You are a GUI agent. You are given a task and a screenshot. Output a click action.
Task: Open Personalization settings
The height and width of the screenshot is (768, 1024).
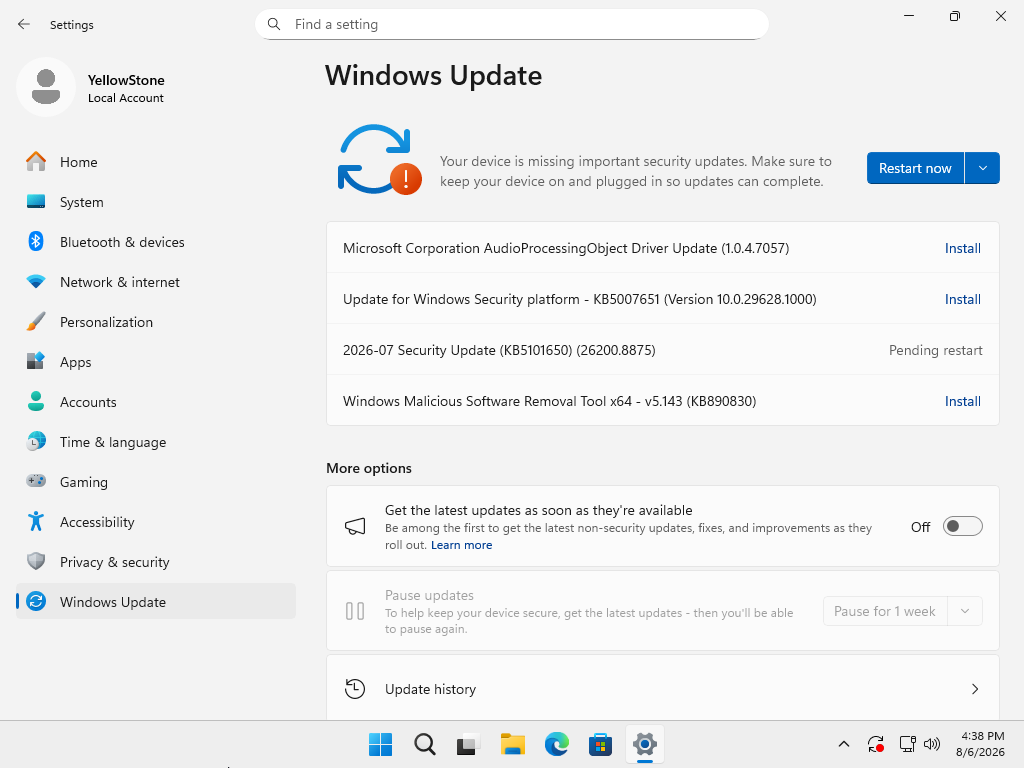[156, 321]
